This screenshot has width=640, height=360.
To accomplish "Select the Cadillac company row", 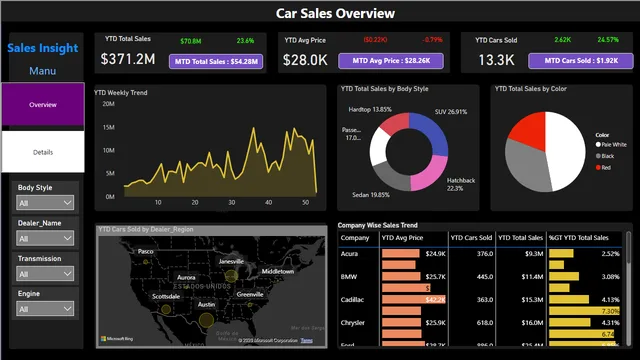I will (480, 299).
